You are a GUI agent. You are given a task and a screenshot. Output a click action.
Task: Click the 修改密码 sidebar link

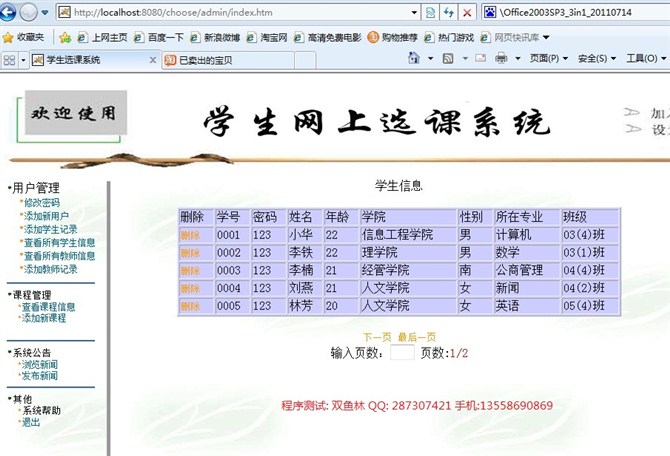coord(42,203)
